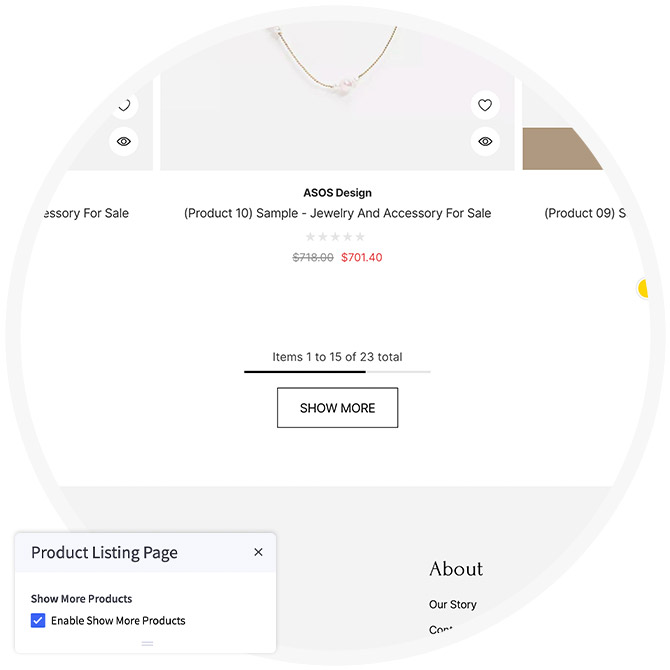The height and width of the screenshot is (670, 670).
Task: Click the panel's bottom drag handle
Action: tap(147, 643)
